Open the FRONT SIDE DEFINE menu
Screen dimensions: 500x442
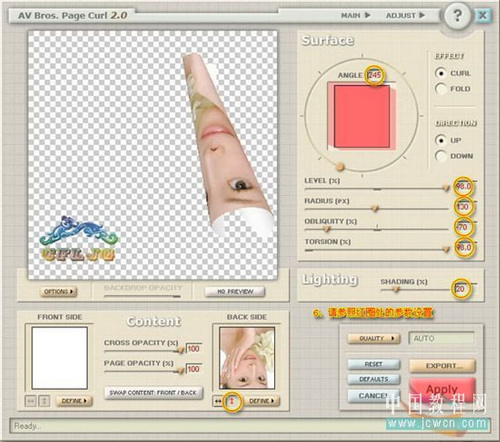[x=74, y=401]
